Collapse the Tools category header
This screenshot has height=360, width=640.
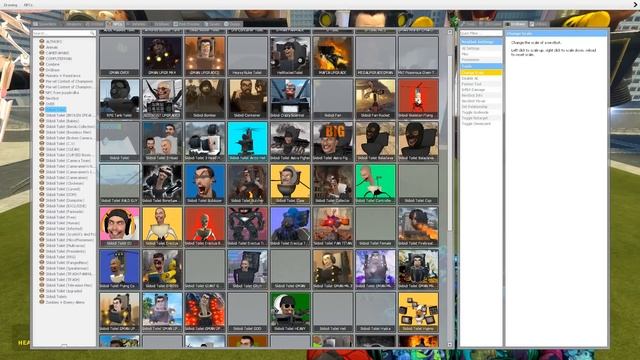pos(481,66)
